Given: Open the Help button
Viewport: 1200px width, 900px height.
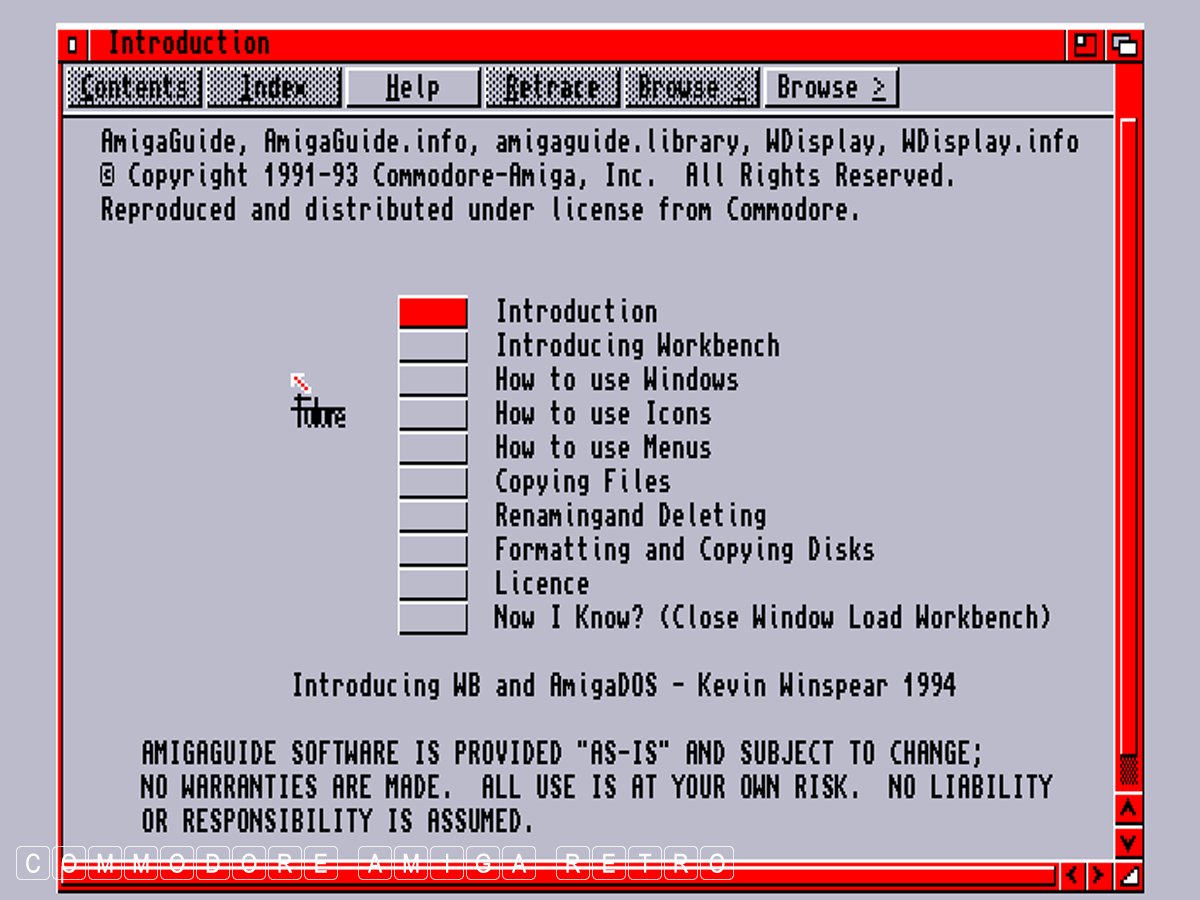Looking at the screenshot, I should 413,88.
